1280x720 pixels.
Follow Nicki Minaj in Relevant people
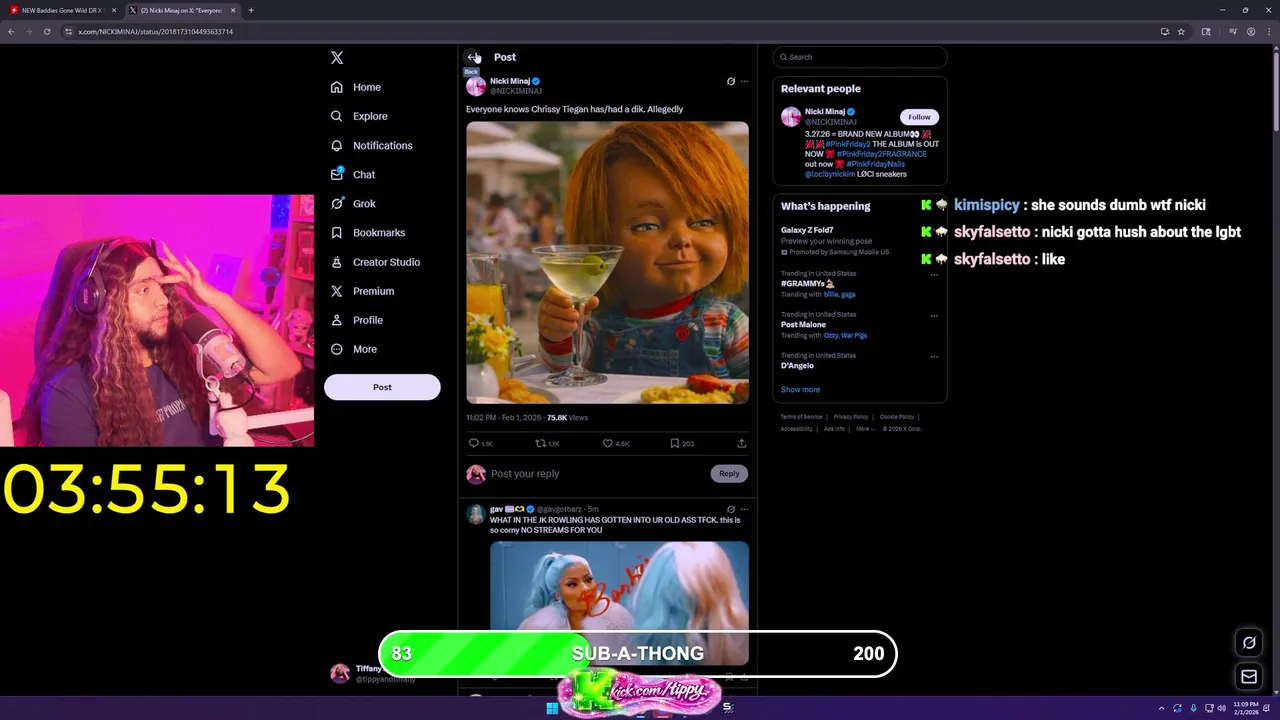point(919,117)
